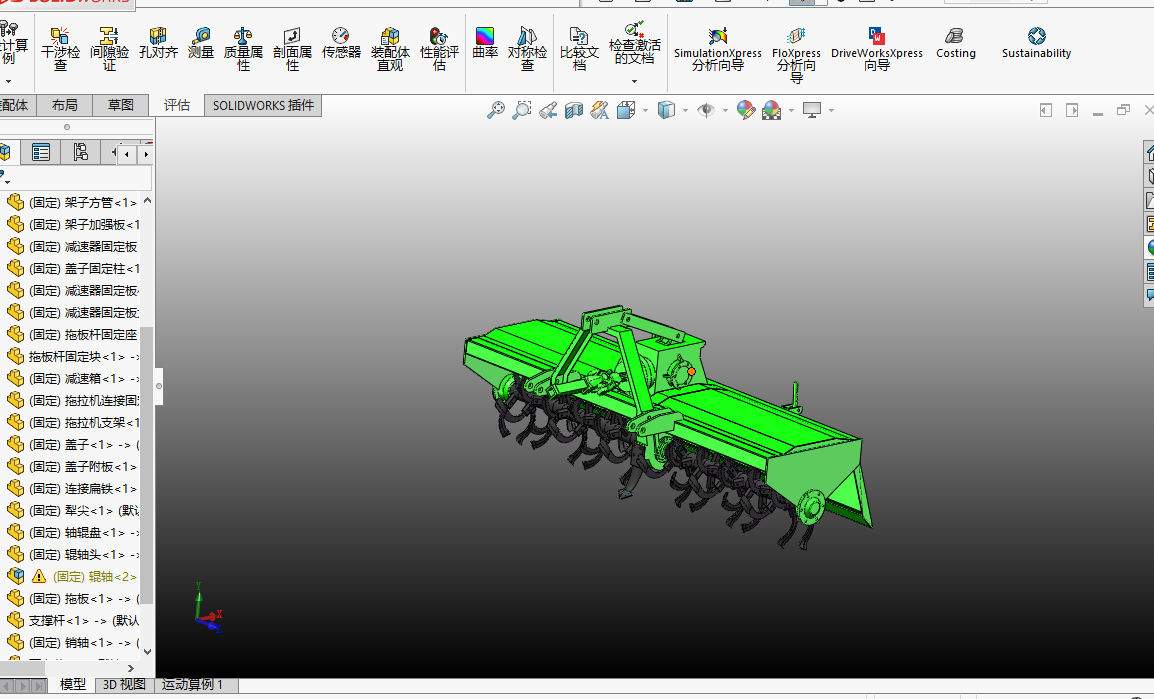
Task: Activate the 测量 measure tool
Action: 201,43
